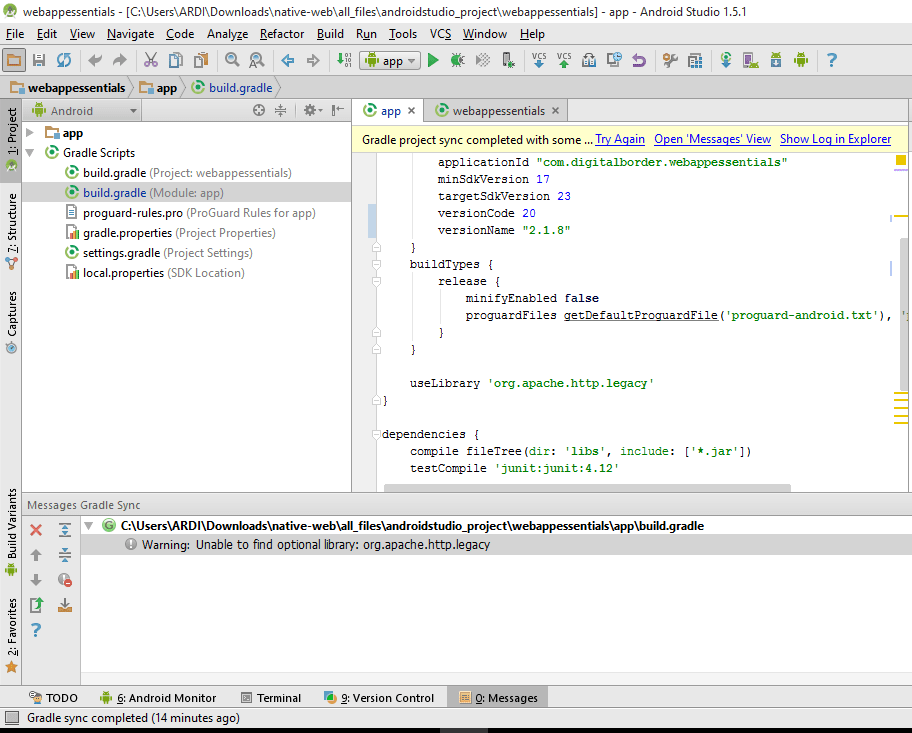
Task: Collapse the build.gradle path node in Messages
Action: [89, 526]
